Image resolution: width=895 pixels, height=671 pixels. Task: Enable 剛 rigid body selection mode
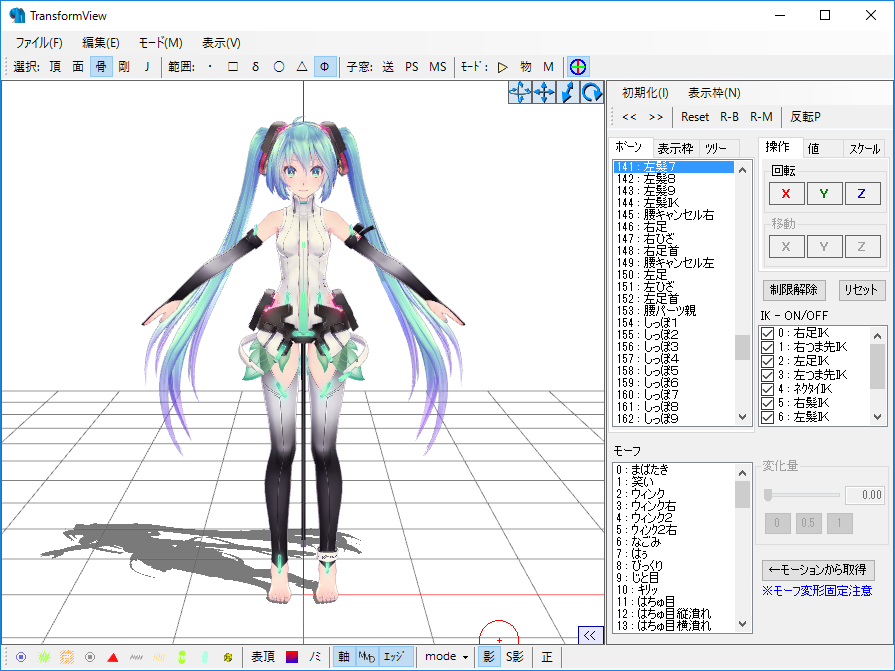point(122,66)
